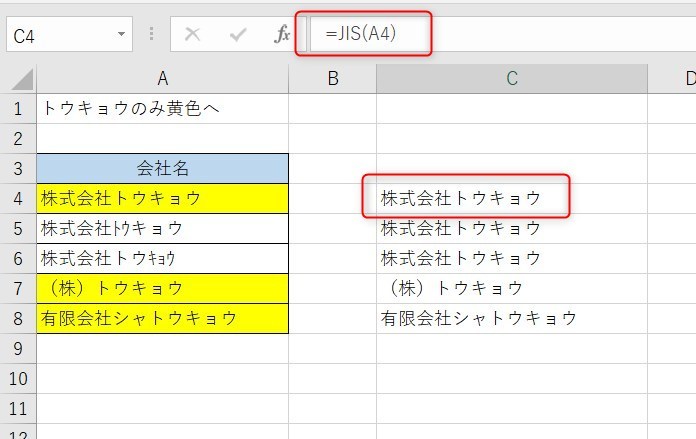Select row 5 header
The height and width of the screenshot is (439, 696).
click(18, 229)
